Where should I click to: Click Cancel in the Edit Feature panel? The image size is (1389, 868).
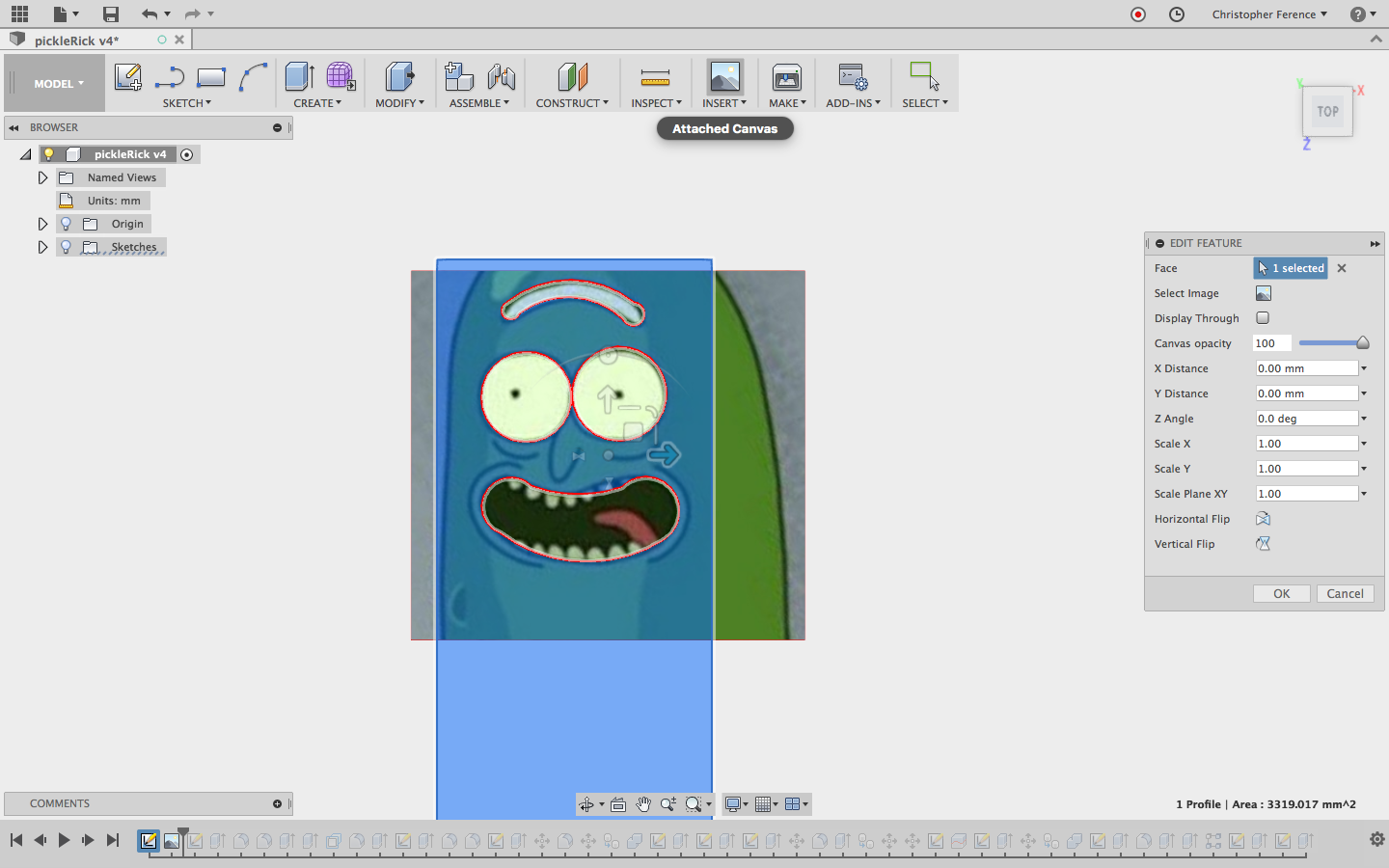tap(1345, 593)
